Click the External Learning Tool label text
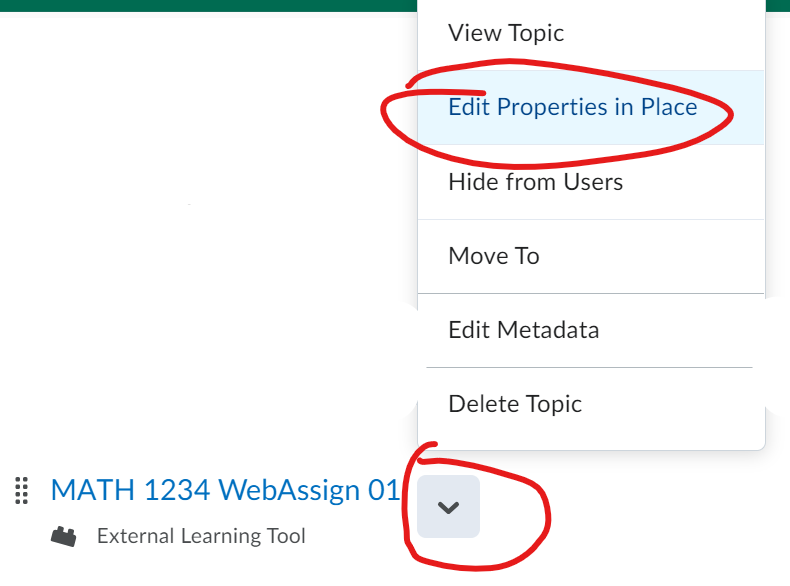Image resolution: width=790 pixels, height=586 pixels. coord(201,537)
